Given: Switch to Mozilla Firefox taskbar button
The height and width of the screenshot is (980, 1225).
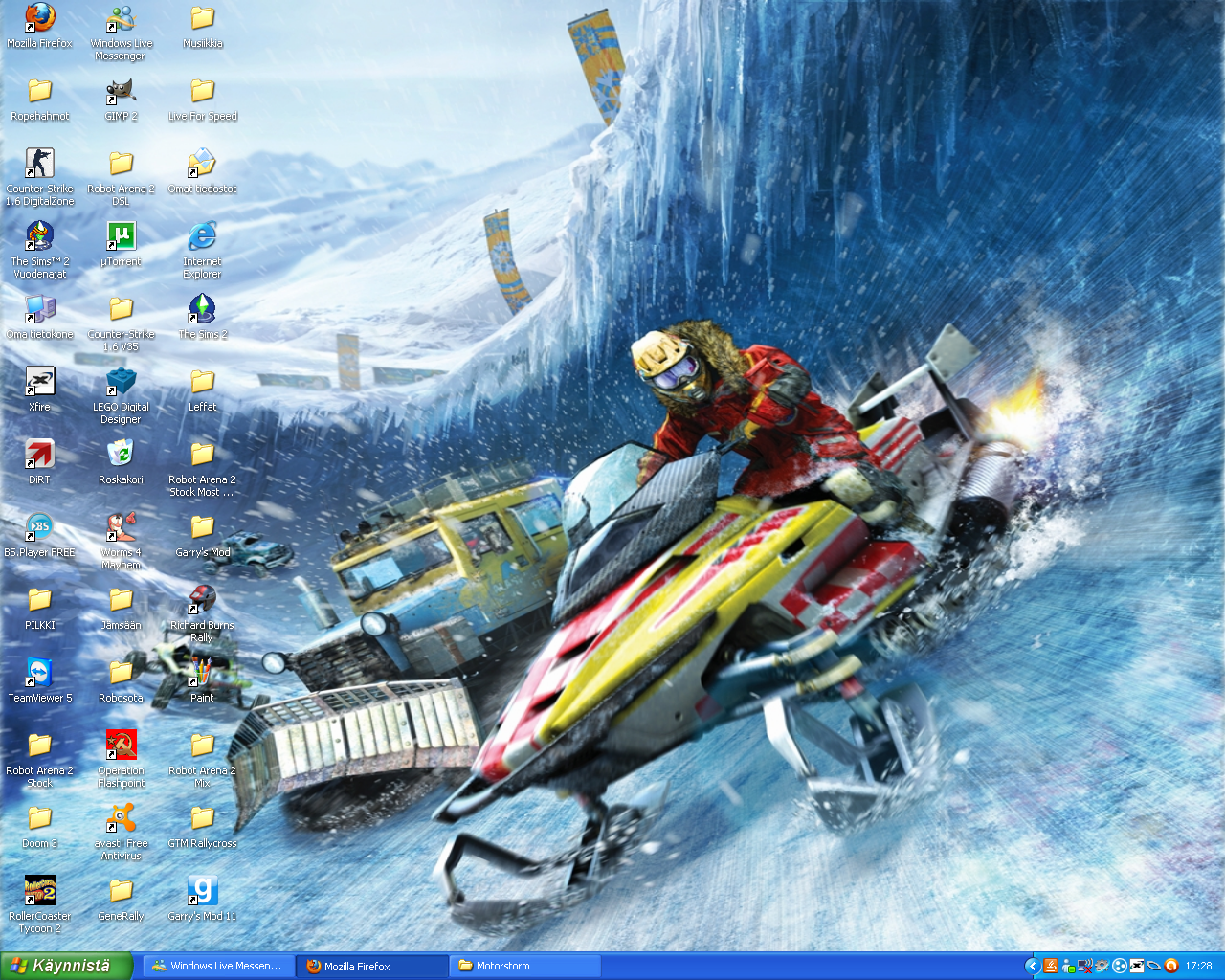Looking at the screenshot, I should 371,966.
